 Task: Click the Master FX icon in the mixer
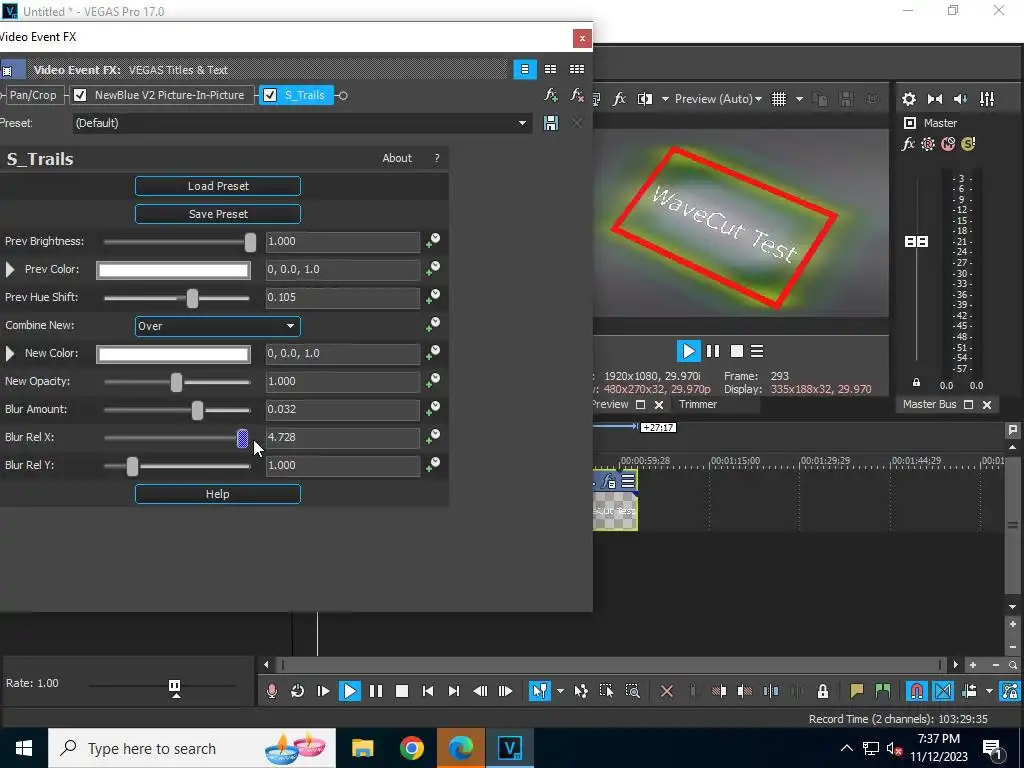click(908, 144)
